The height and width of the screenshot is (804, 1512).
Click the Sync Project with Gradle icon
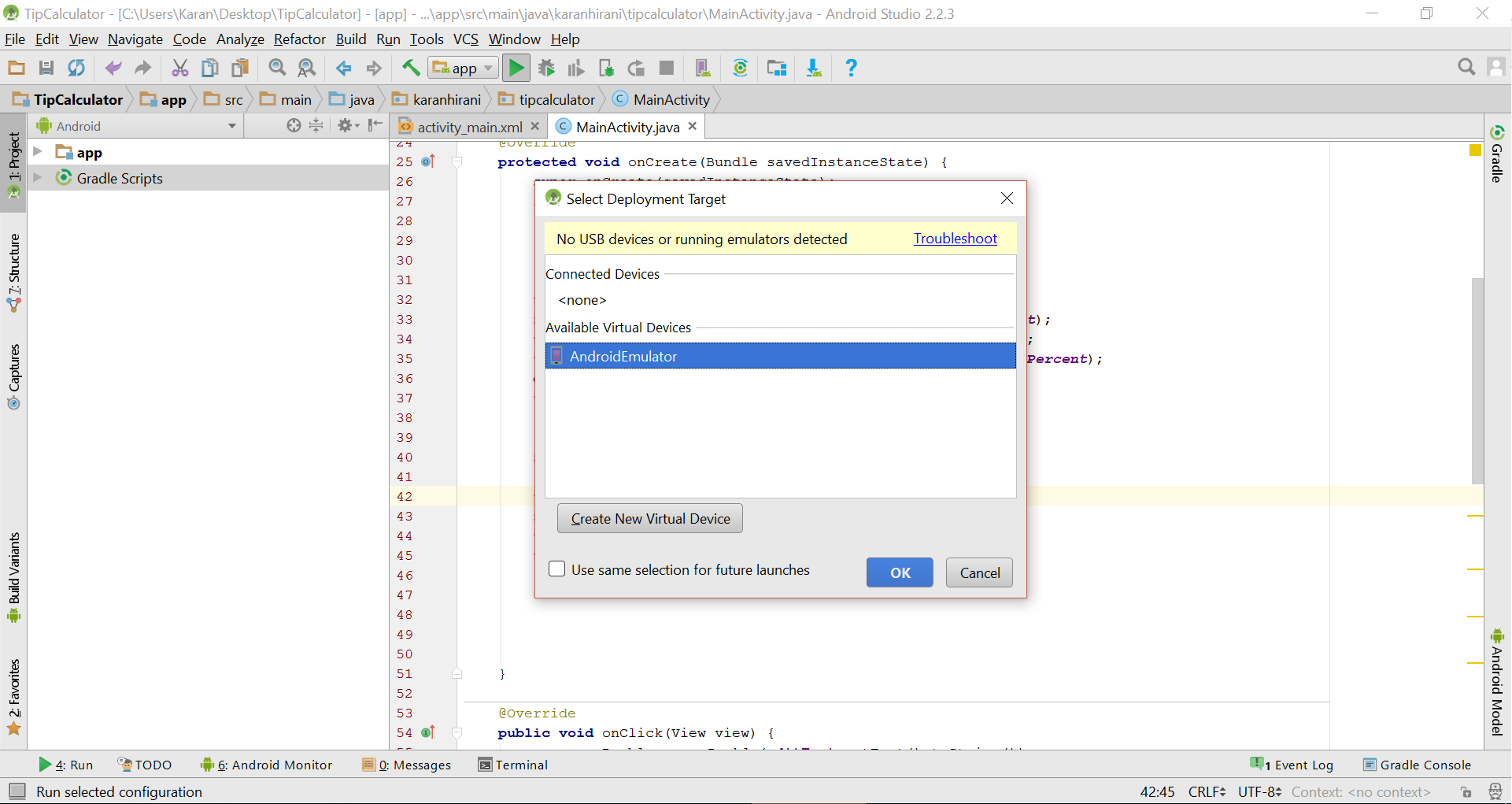[x=740, y=69]
